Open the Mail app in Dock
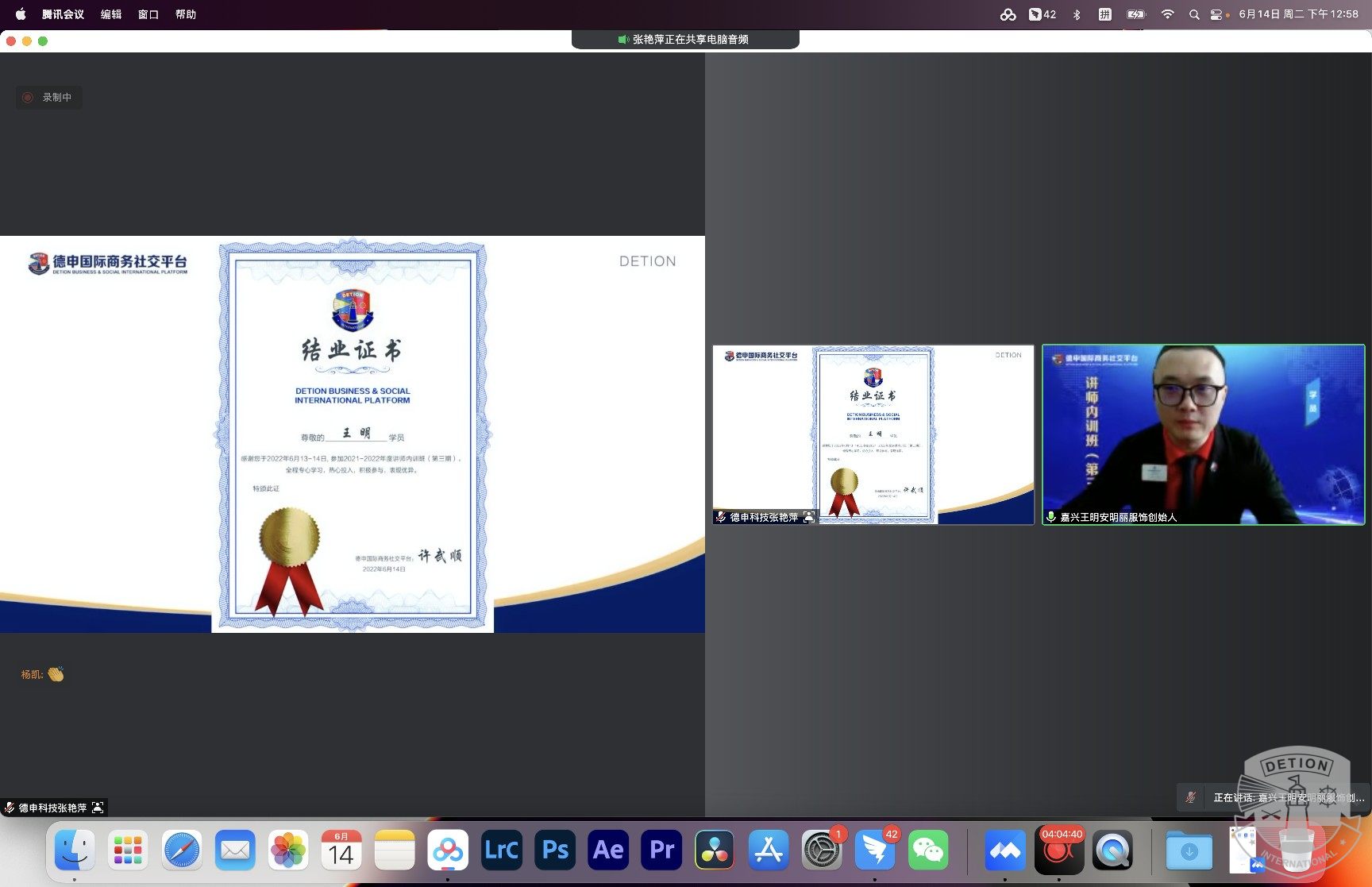The image size is (1372, 887). [x=235, y=850]
